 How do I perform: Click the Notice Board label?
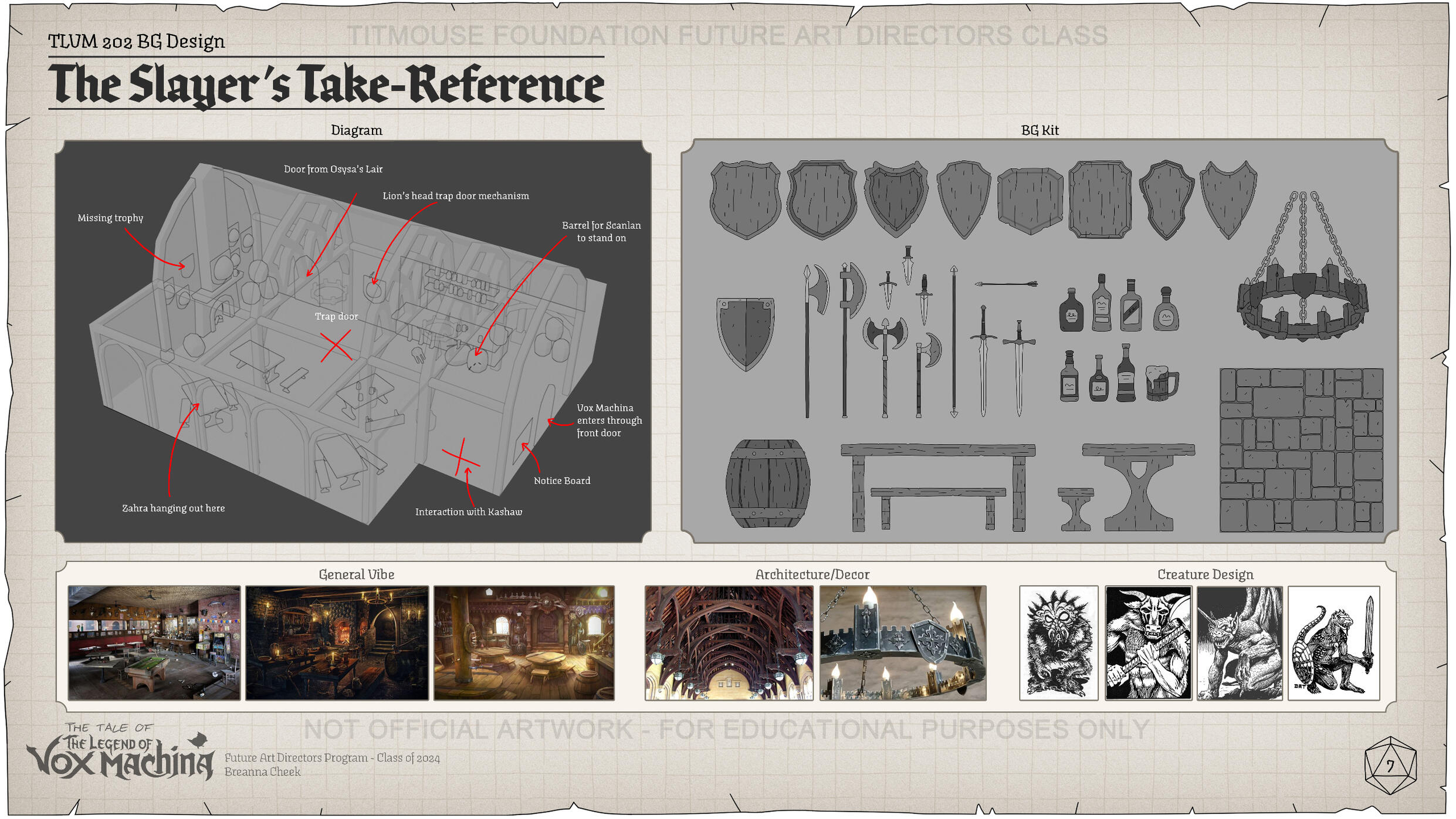click(561, 481)
